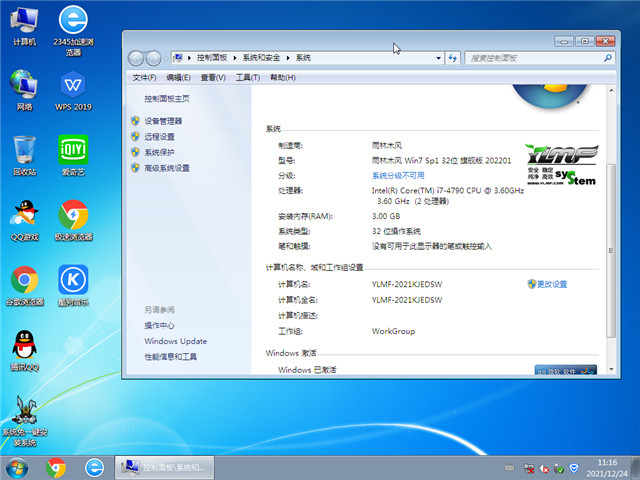Click the forward navigation arrow
Screen dimensions: 640x480
click(153, 58)
